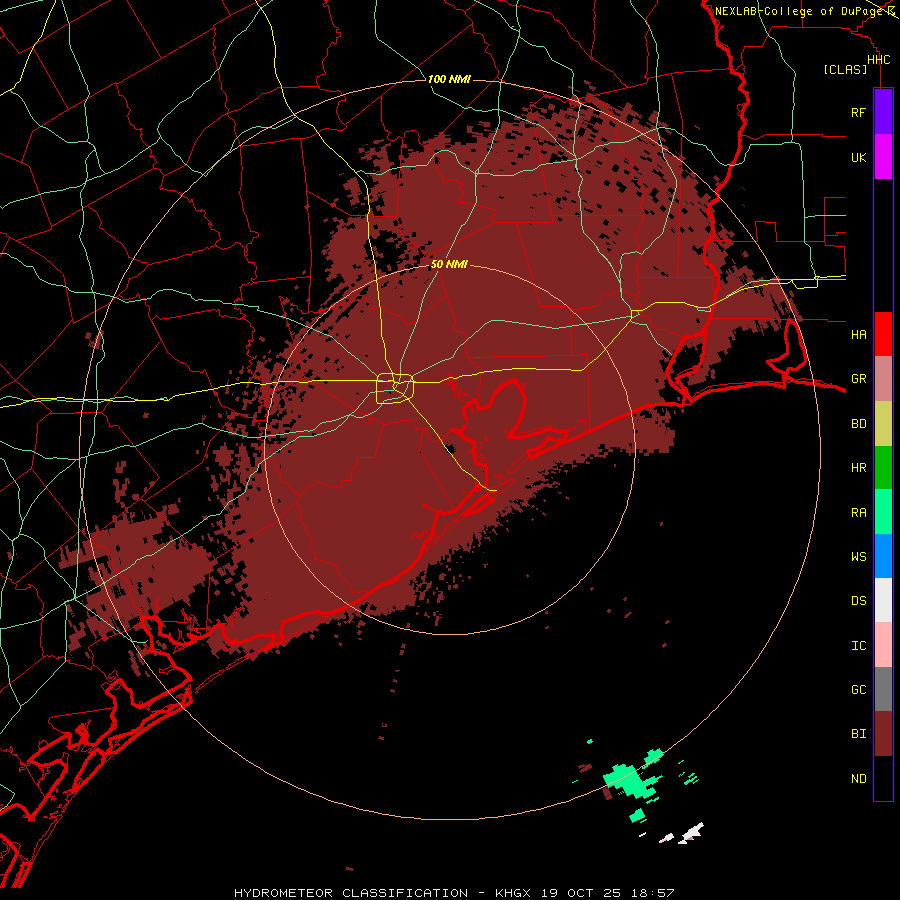This screenshot has height=900, width=900.
Task: Click the HR label in the legend
Action: (858, 468)
